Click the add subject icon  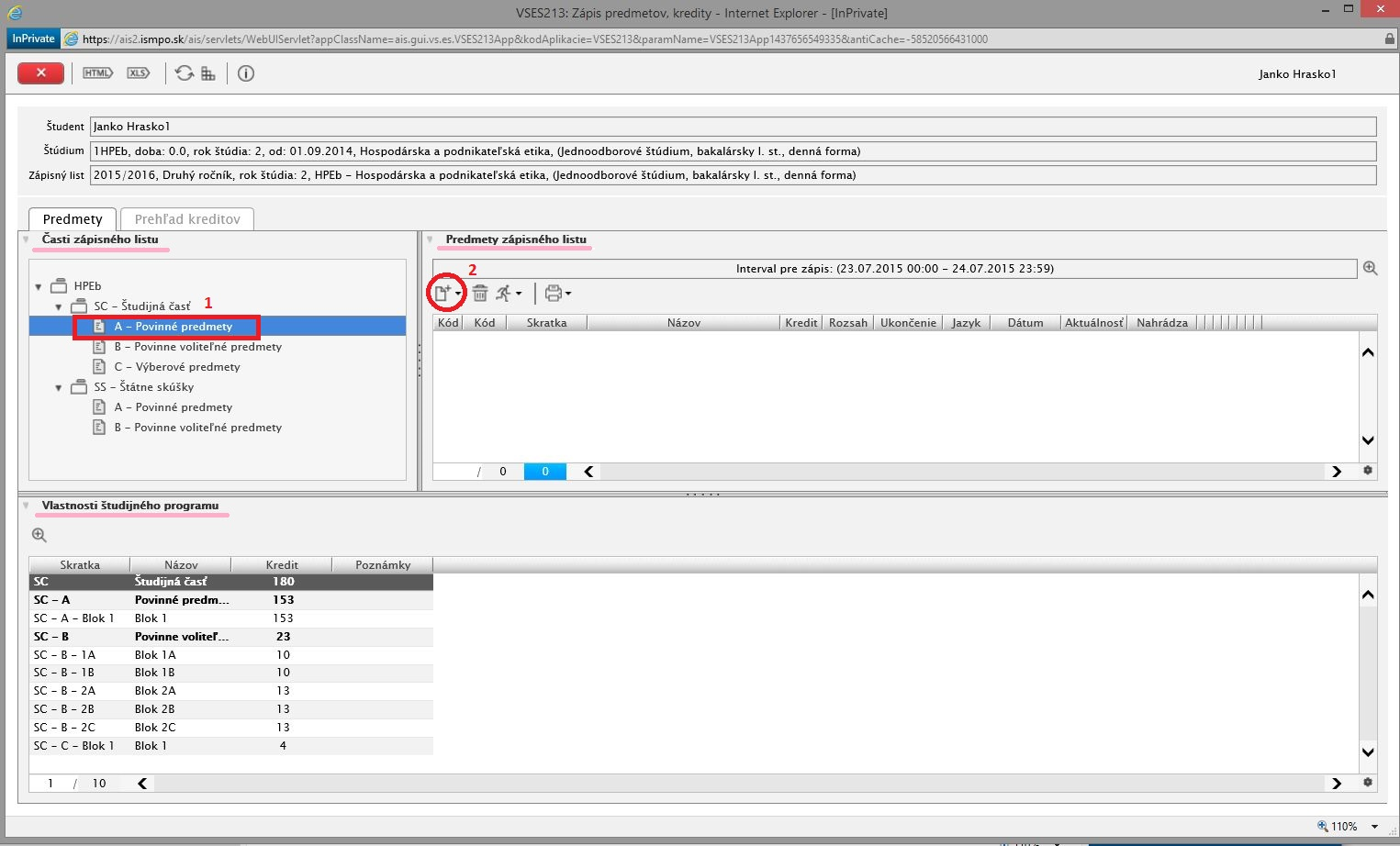[442, 294]
